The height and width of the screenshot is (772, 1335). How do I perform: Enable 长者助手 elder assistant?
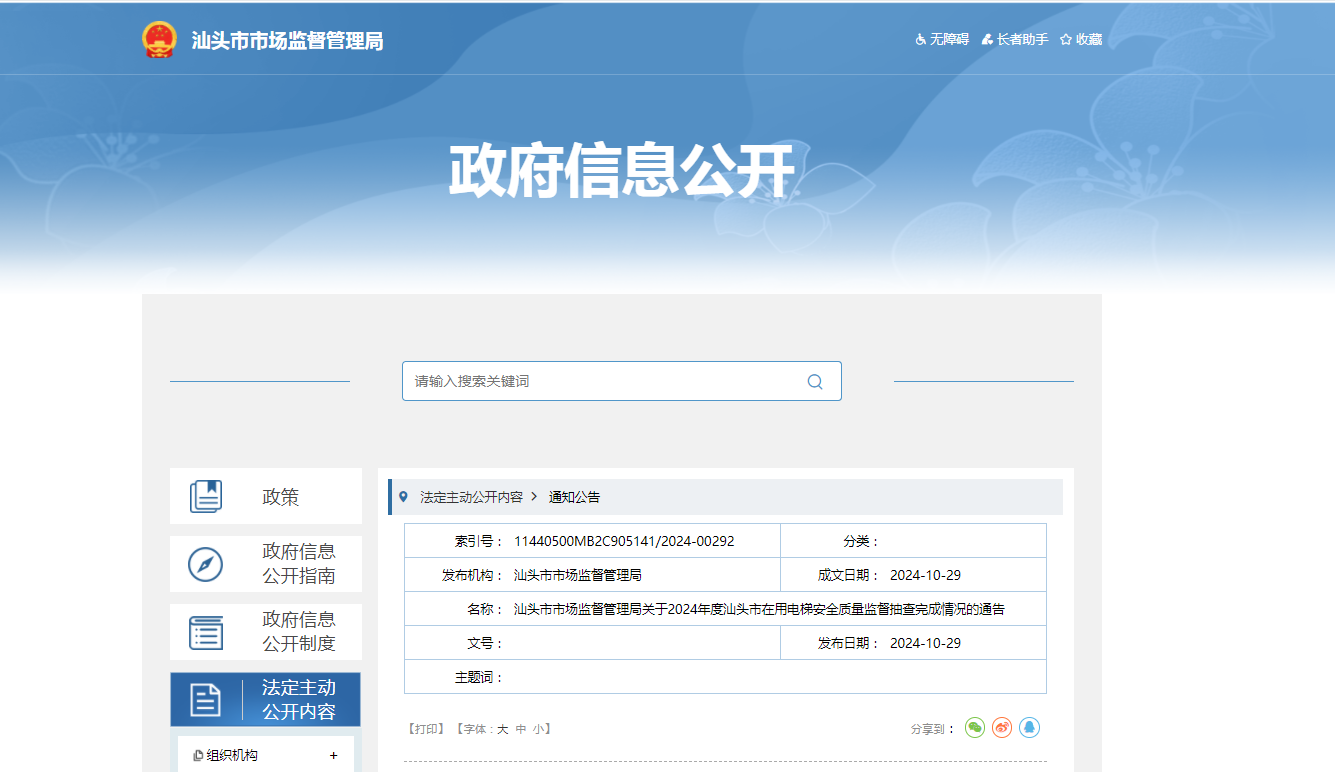pyautogui.click(x=1015, y=39)
